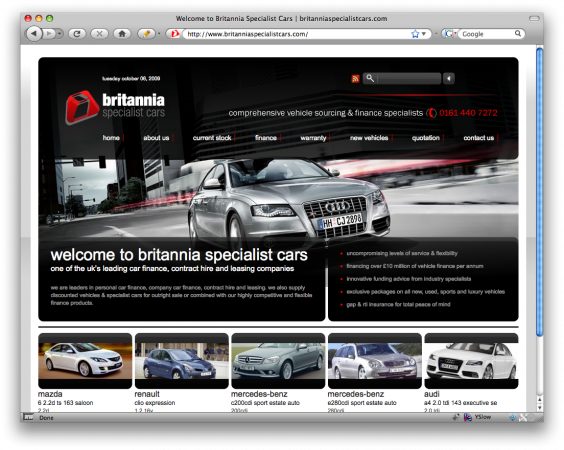Click the Mercedes c200cdi car thumbnail
The height and width of the screenshot is (450, 564).
coord(278,360)
